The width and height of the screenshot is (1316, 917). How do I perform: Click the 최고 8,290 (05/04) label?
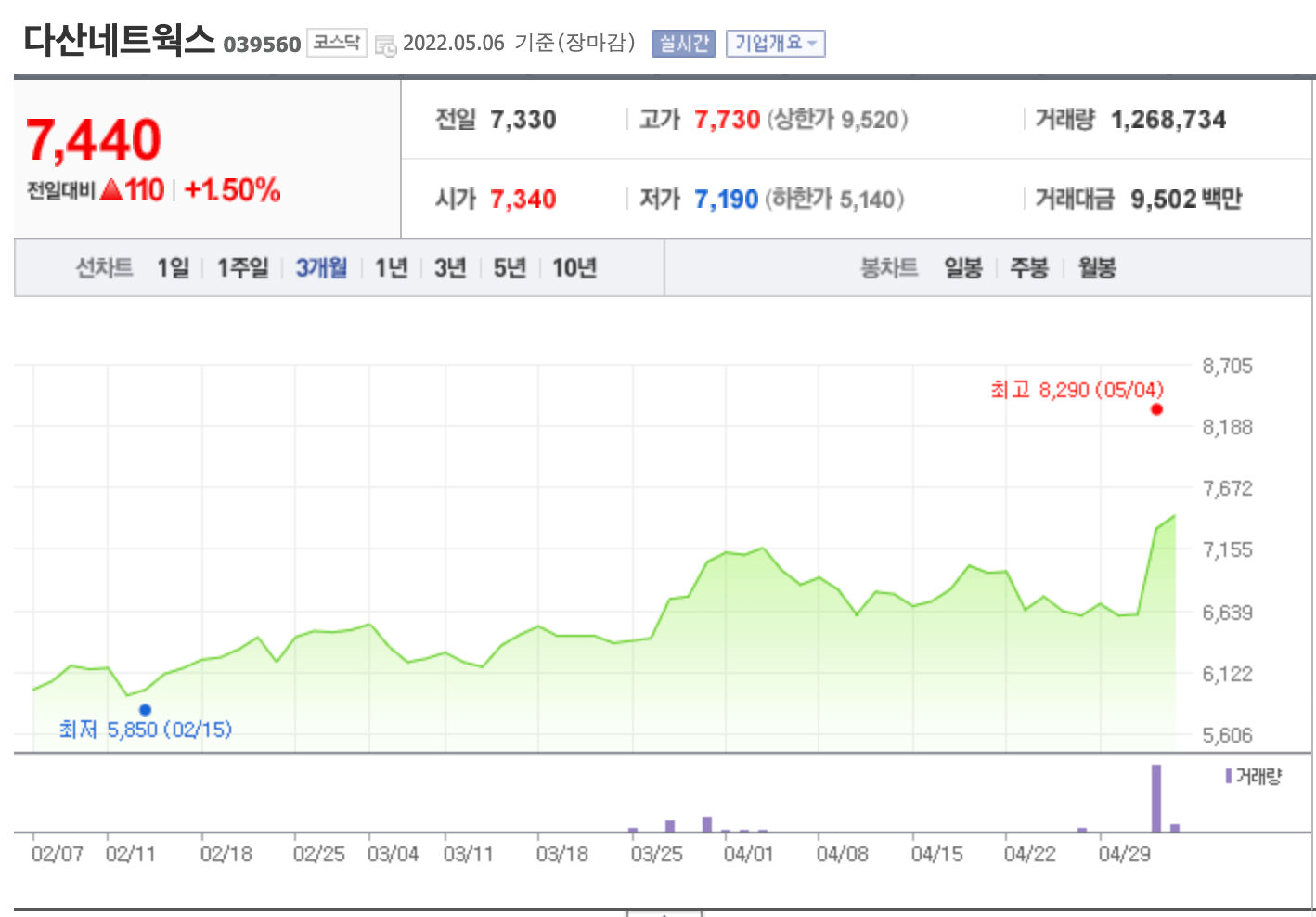pyautogui.click(x=1077, y=390)
